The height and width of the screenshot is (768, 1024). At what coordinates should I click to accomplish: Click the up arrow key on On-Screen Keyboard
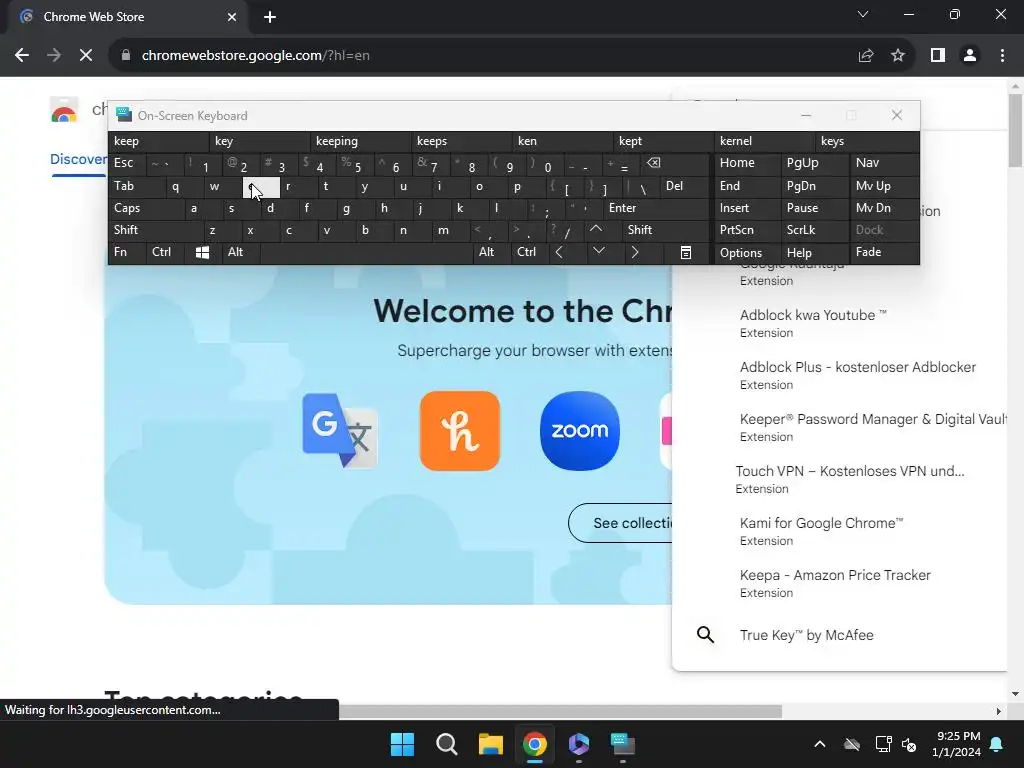point(596,229)
